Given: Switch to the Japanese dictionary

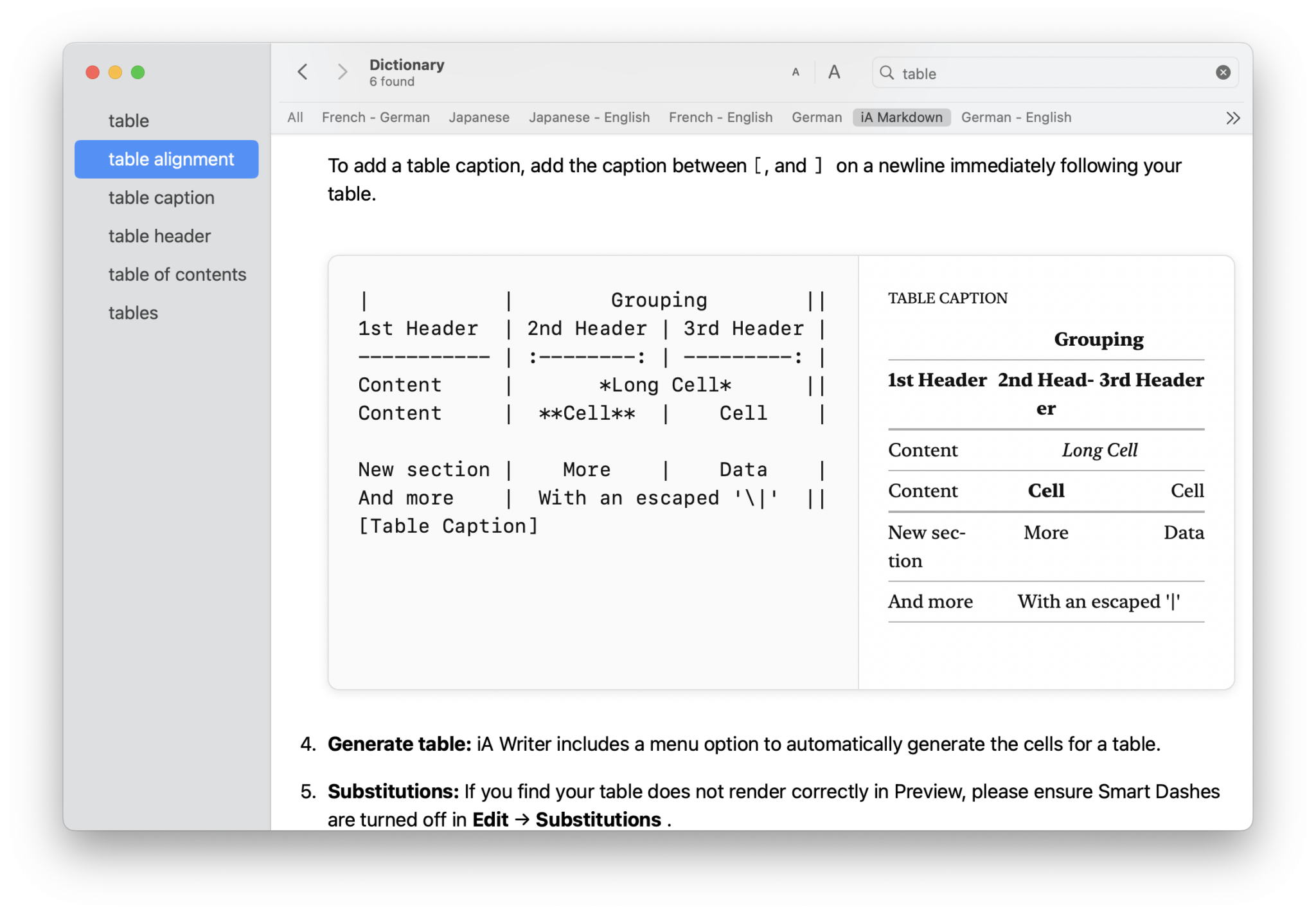Looking at the screenshot, I should 479,118.
